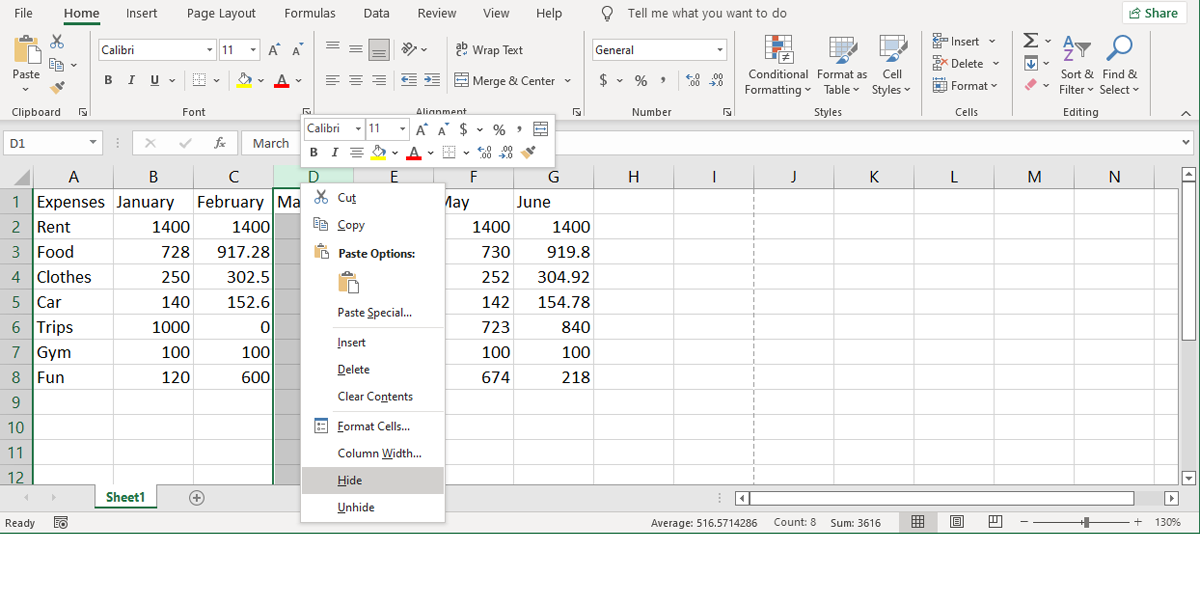Screen dimensions: 1200x600
Task: Select the Sheet1 tab
Action: [126, 497]
